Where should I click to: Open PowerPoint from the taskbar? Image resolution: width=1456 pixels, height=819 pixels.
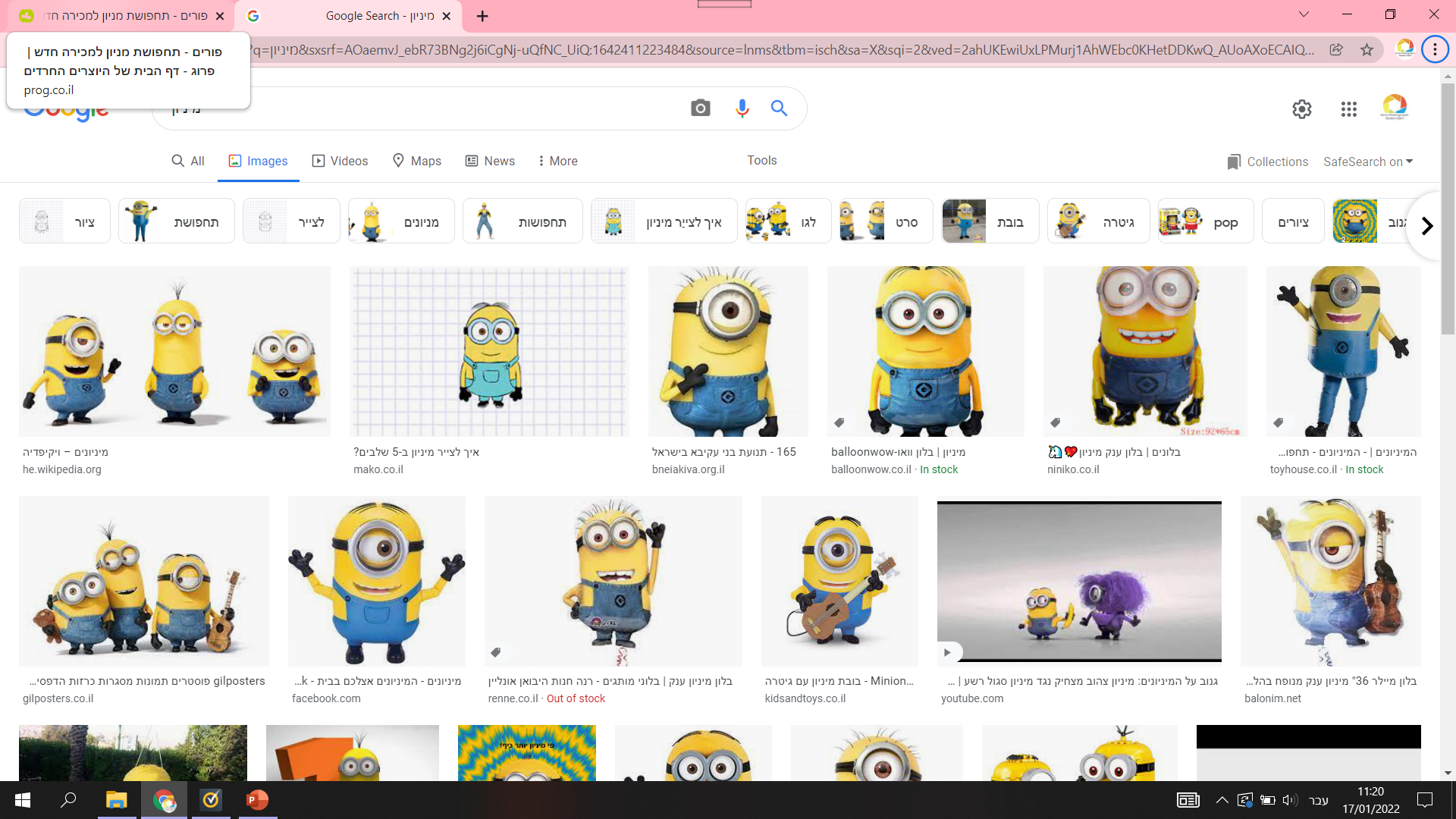tap(257, 799)
